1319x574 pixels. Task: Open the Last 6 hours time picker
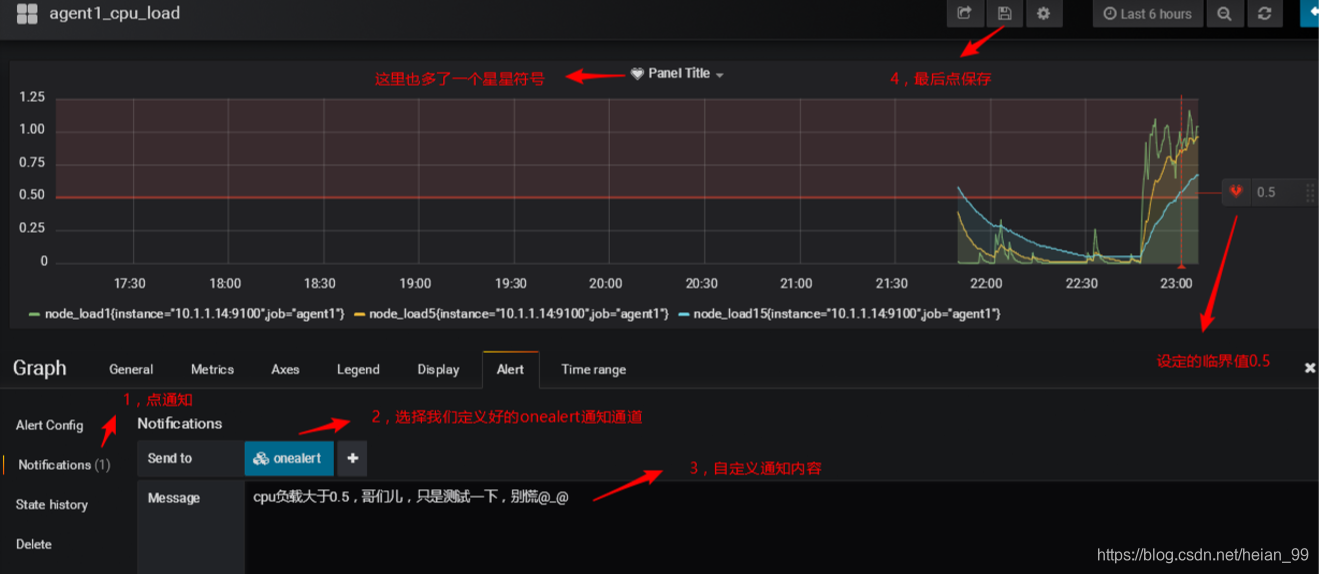point(1147,14)
